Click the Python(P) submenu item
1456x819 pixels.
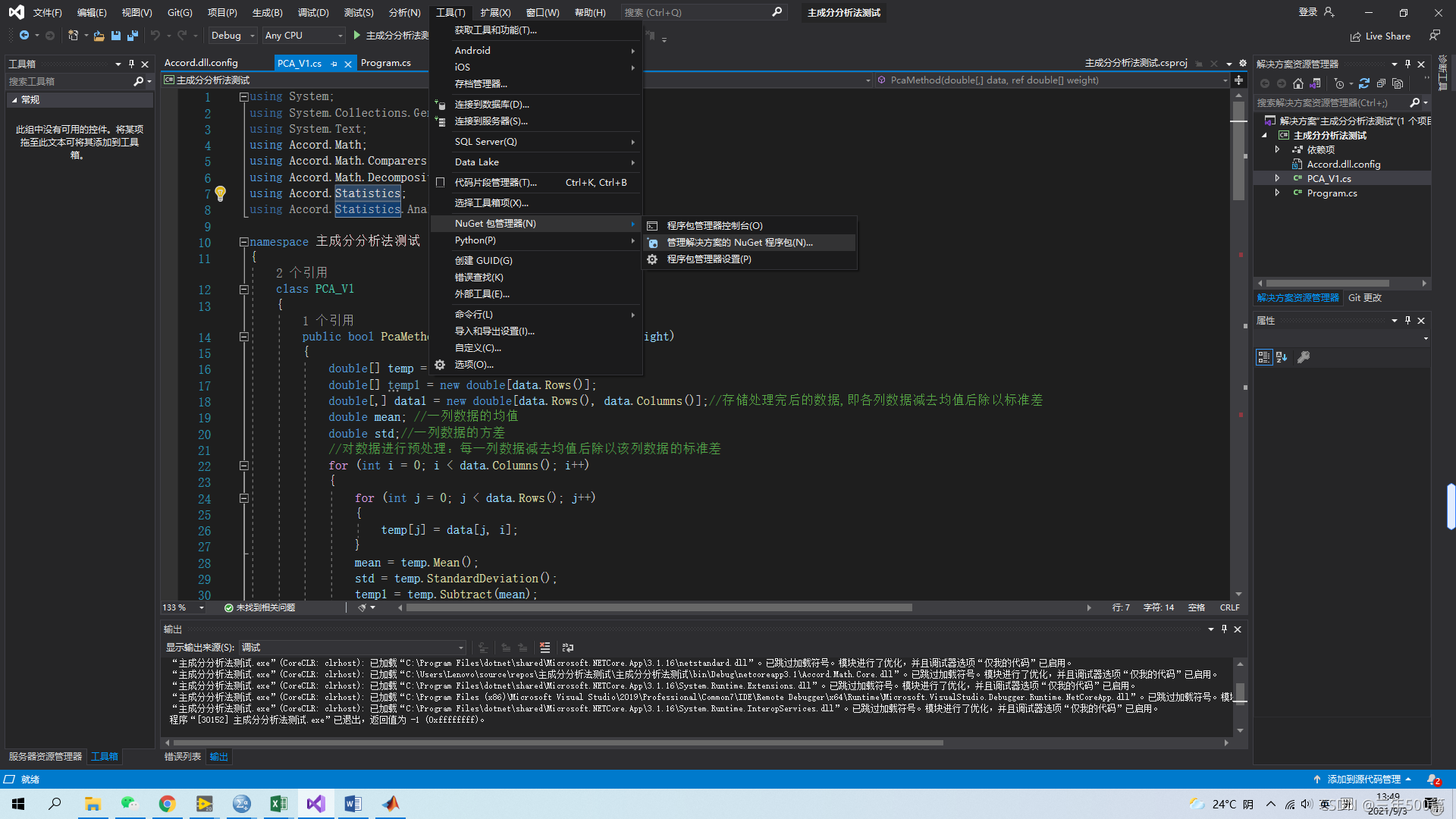click(536, 240)
